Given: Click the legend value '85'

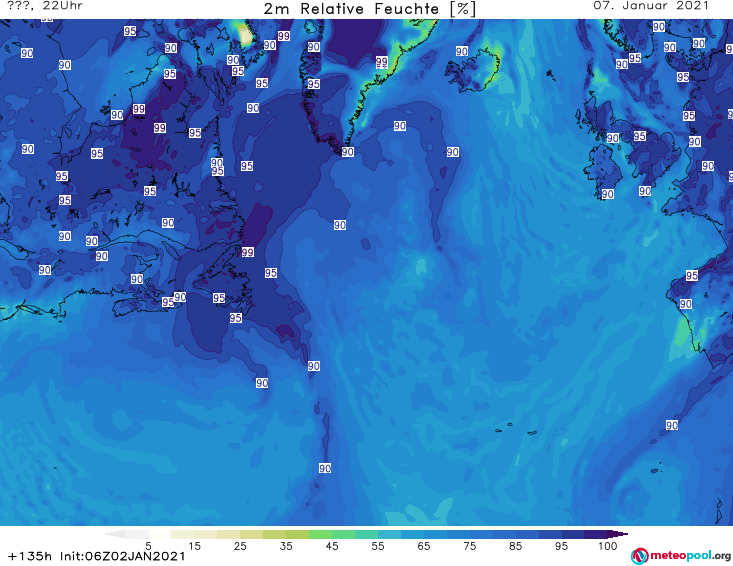Looking at the screenshot, I should 515,546.
